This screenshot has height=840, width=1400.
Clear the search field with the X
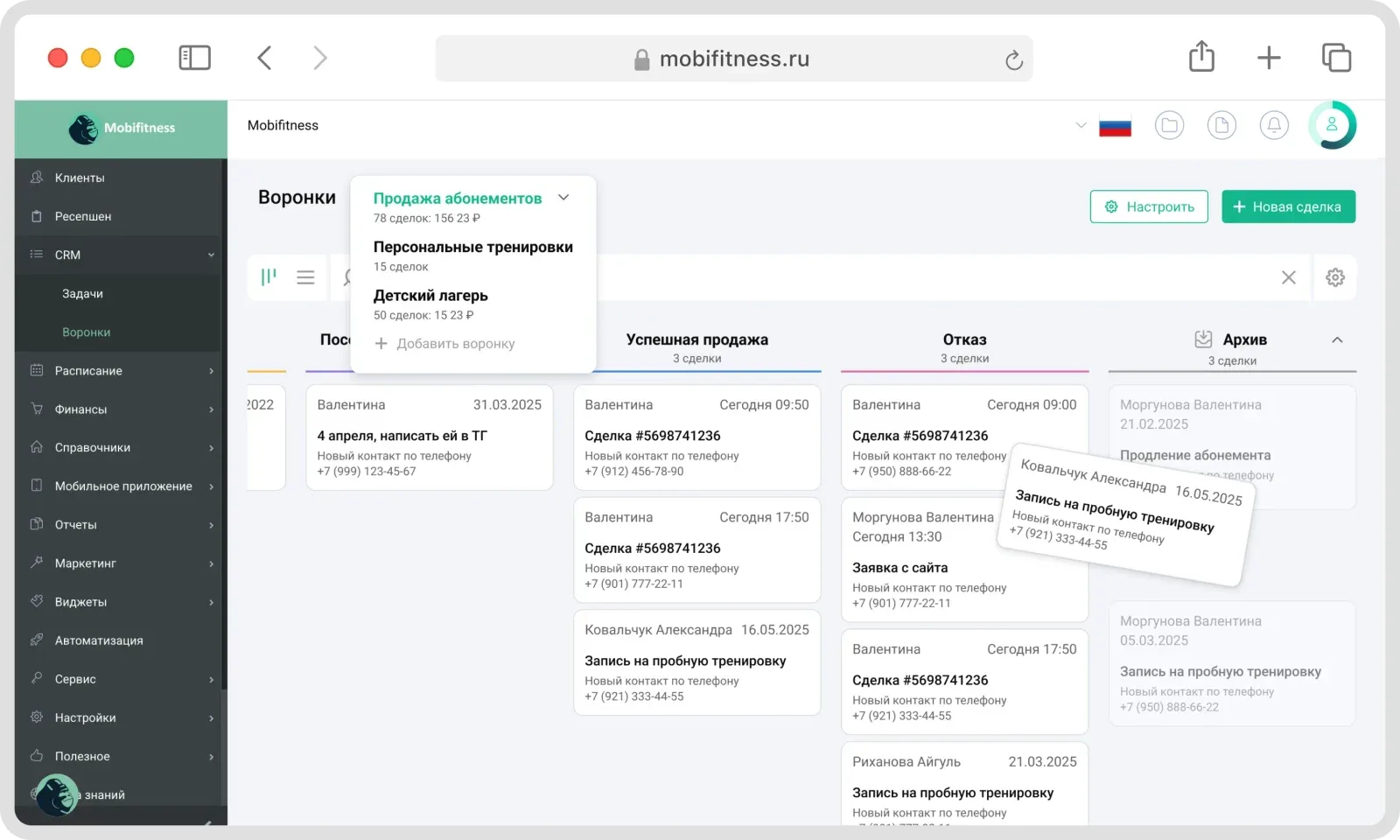point(1289,277)
